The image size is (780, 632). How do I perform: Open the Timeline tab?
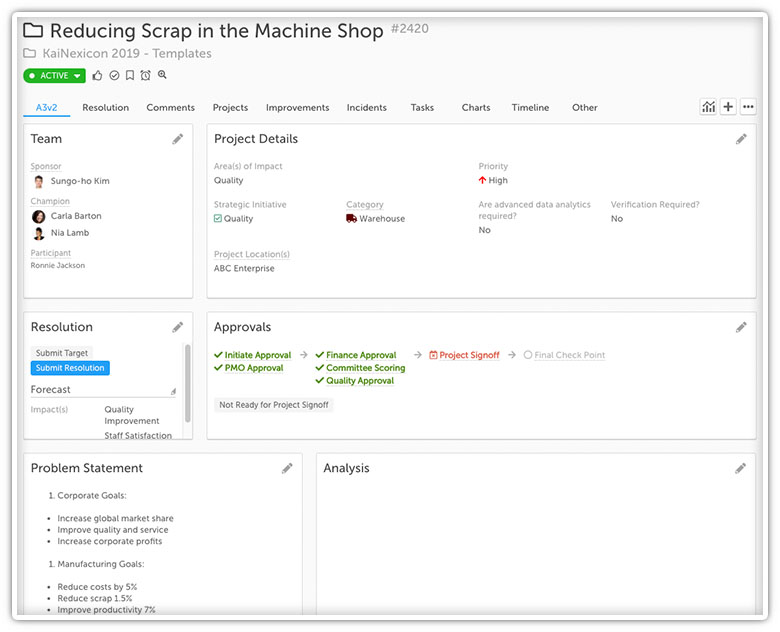click(530, 108)
